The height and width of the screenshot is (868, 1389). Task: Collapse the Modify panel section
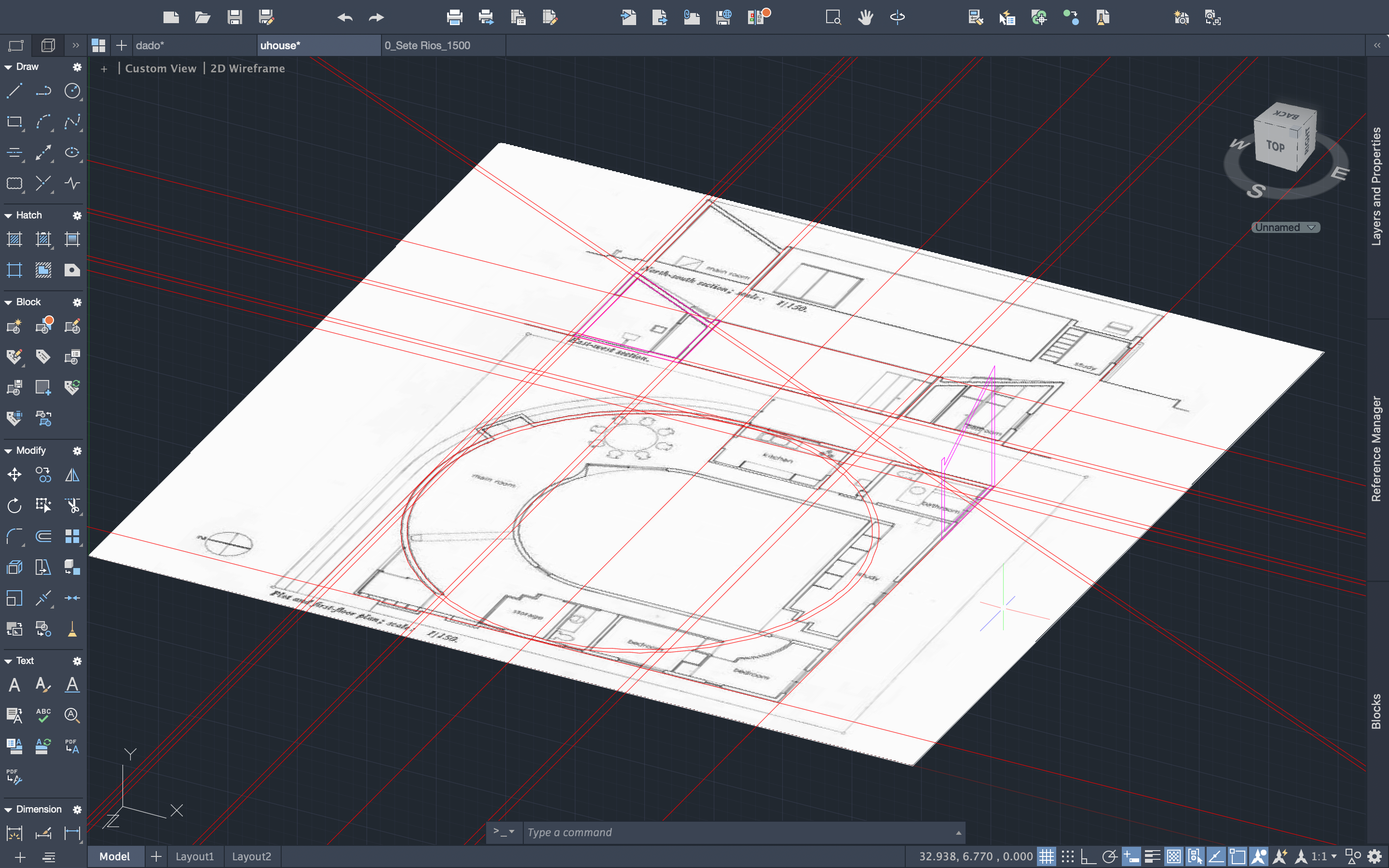pyautogui.click(x=8, y=451)
